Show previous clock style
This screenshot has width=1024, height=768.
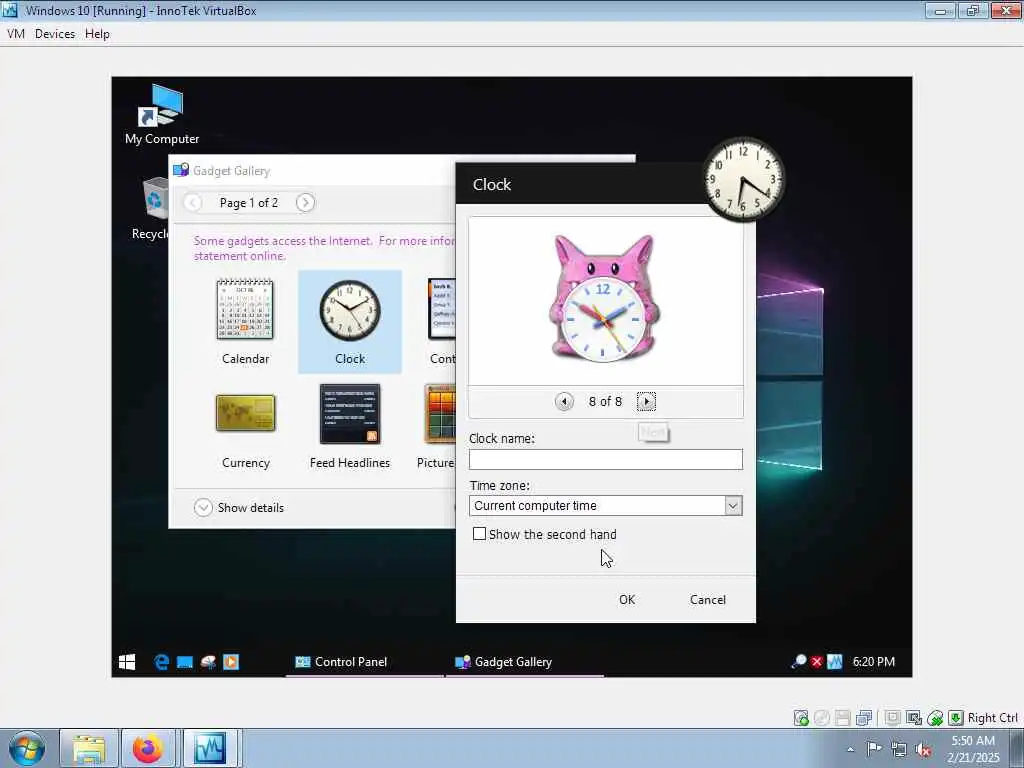click(564, 401)
